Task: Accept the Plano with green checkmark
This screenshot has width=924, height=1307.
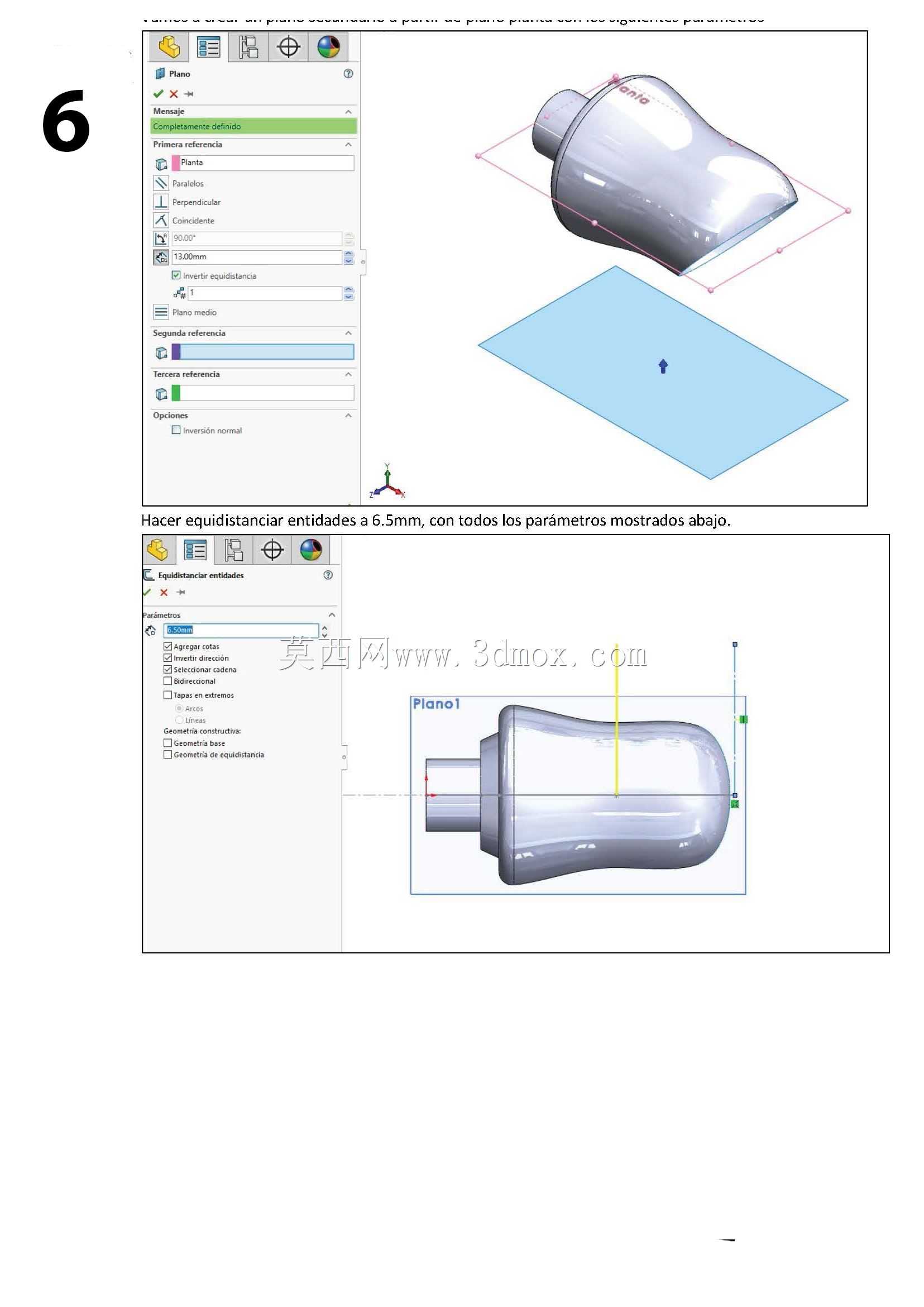Action: pyautogui.click(x=158, y=94)
